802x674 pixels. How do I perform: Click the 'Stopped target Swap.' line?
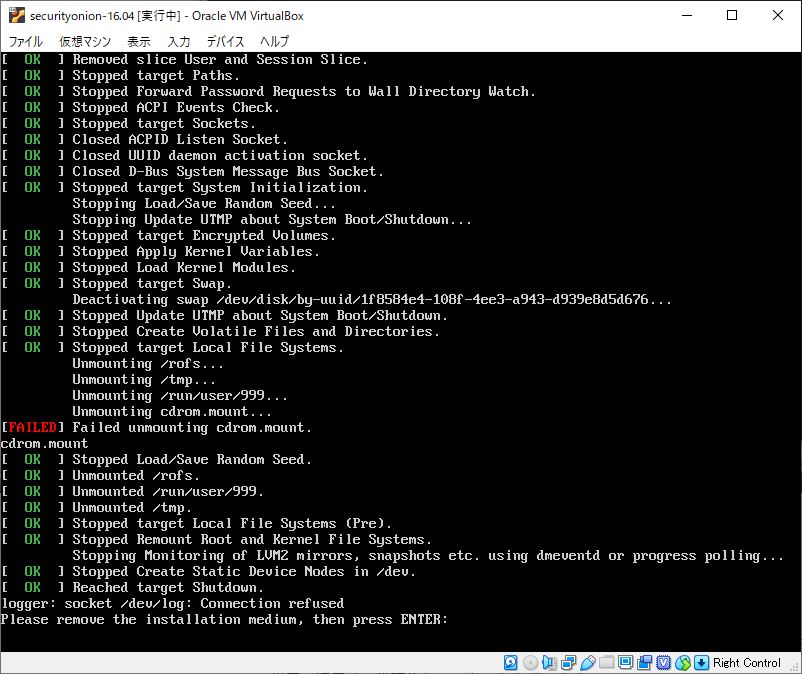[152, 284]
